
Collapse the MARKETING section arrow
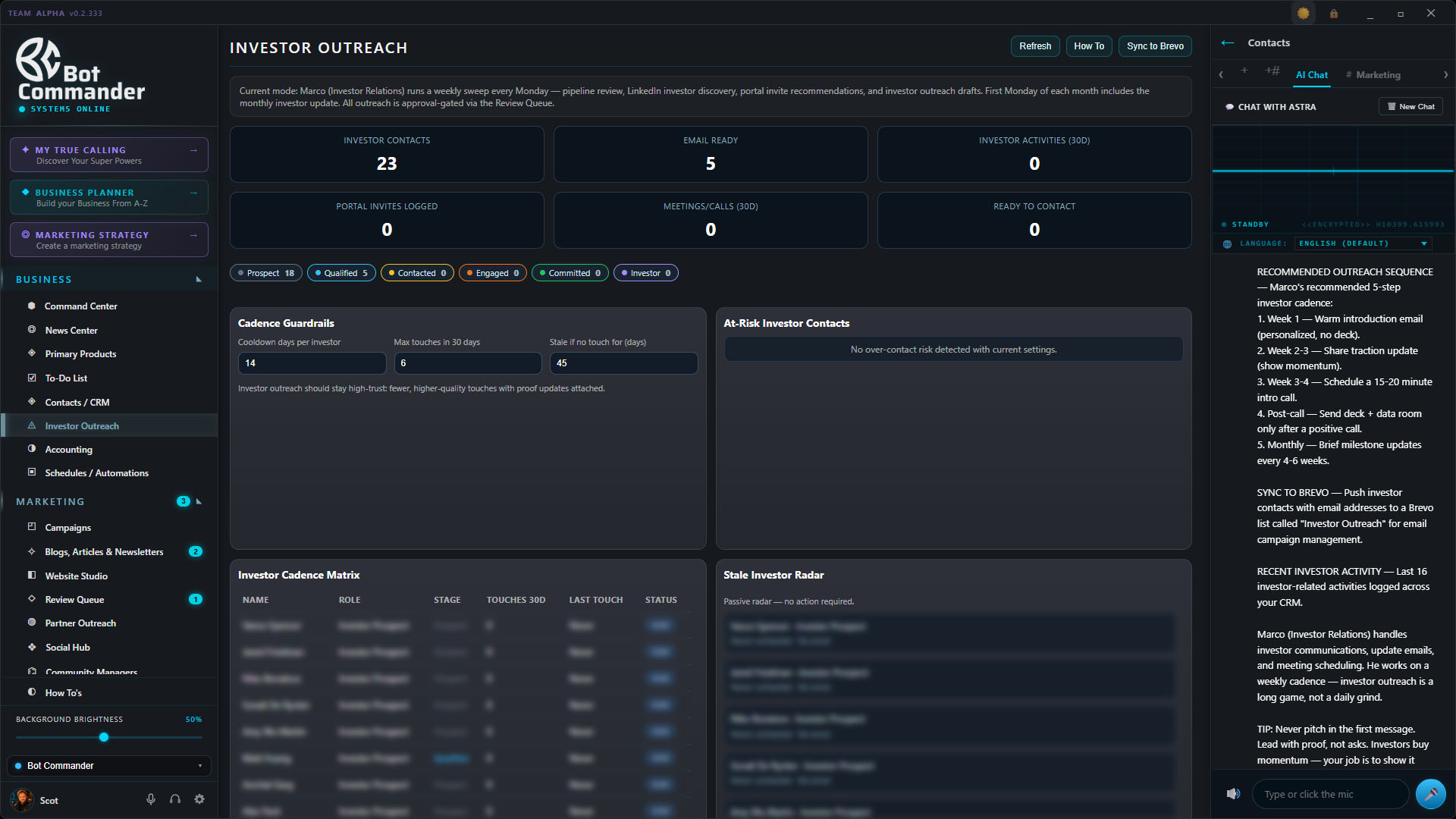click(x=199, y=501)
